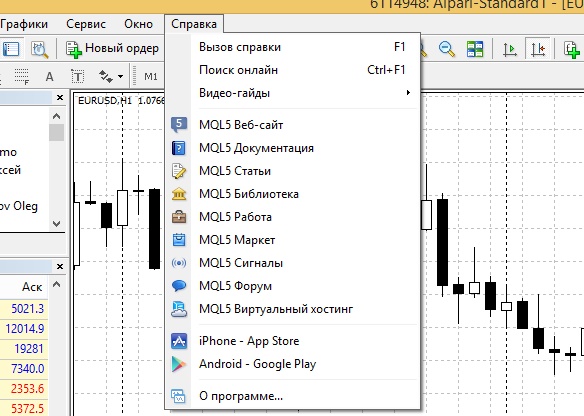
Task: Click the virtual hosting cloud icon
Action: (x=179, y=309)
